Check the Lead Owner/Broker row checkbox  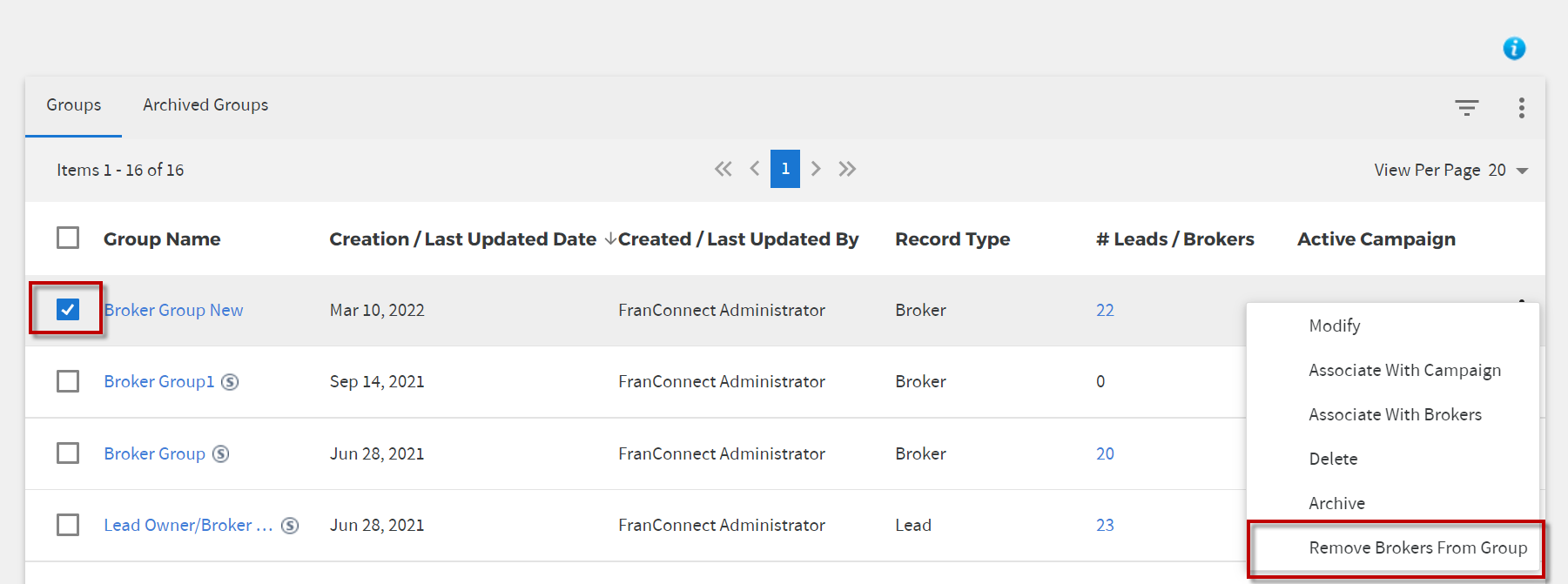click(x=68, y=525)
